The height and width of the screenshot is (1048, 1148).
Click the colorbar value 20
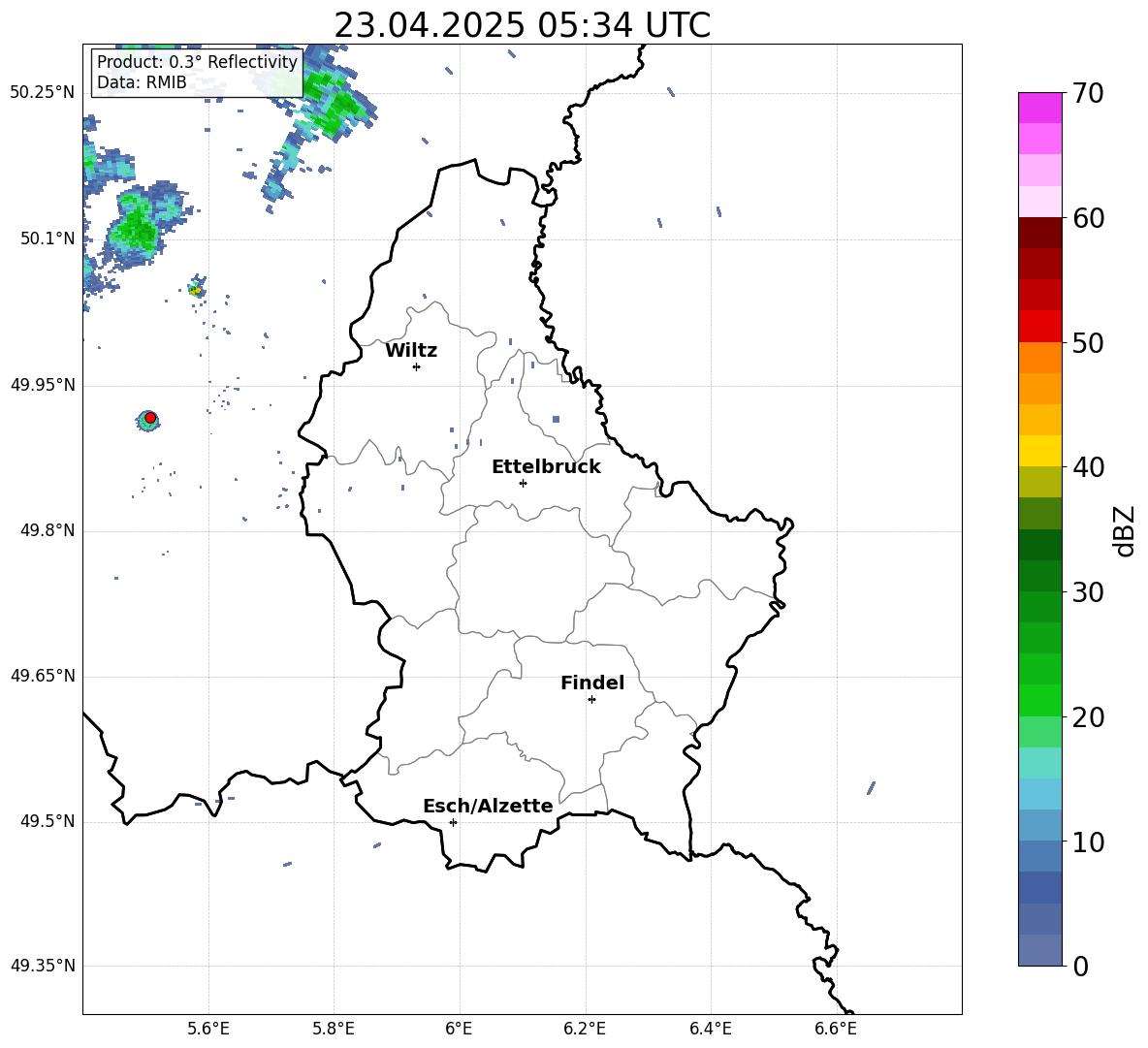1088,717
